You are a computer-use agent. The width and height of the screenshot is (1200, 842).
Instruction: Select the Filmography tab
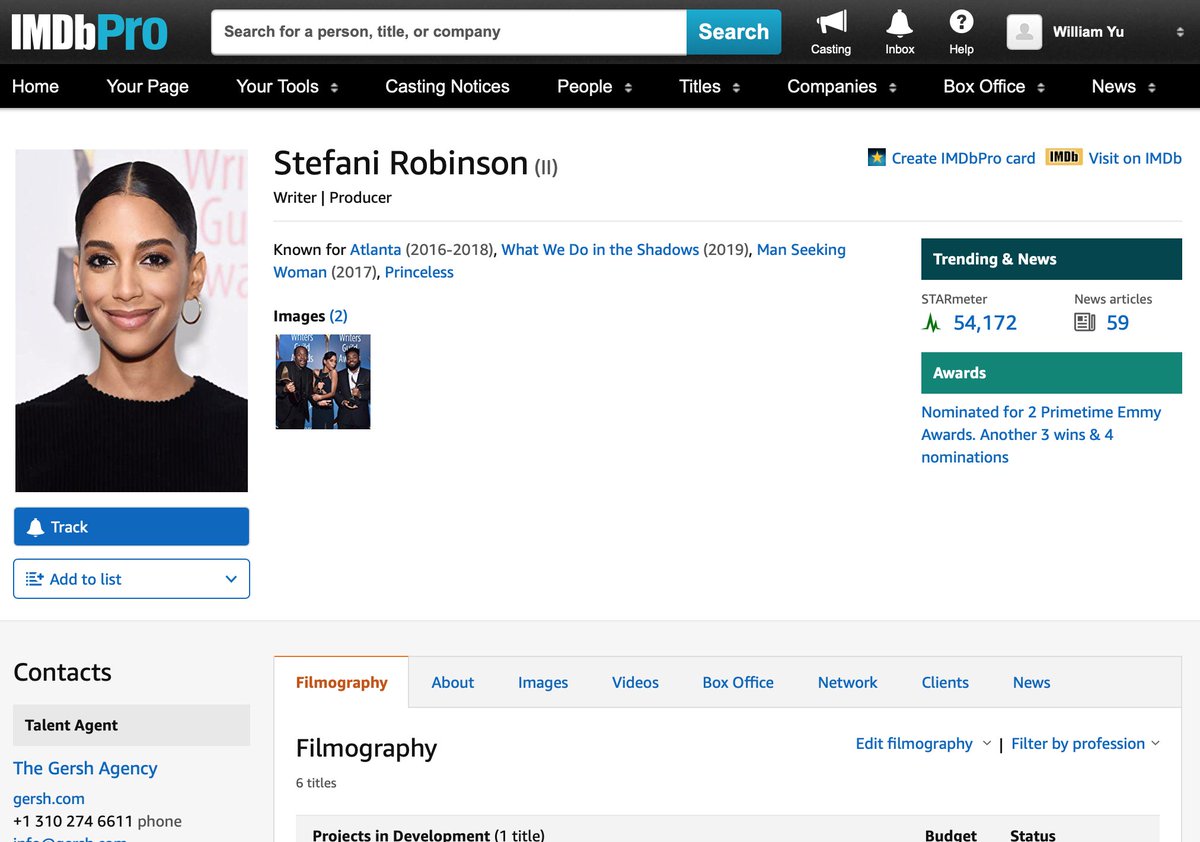341,682
